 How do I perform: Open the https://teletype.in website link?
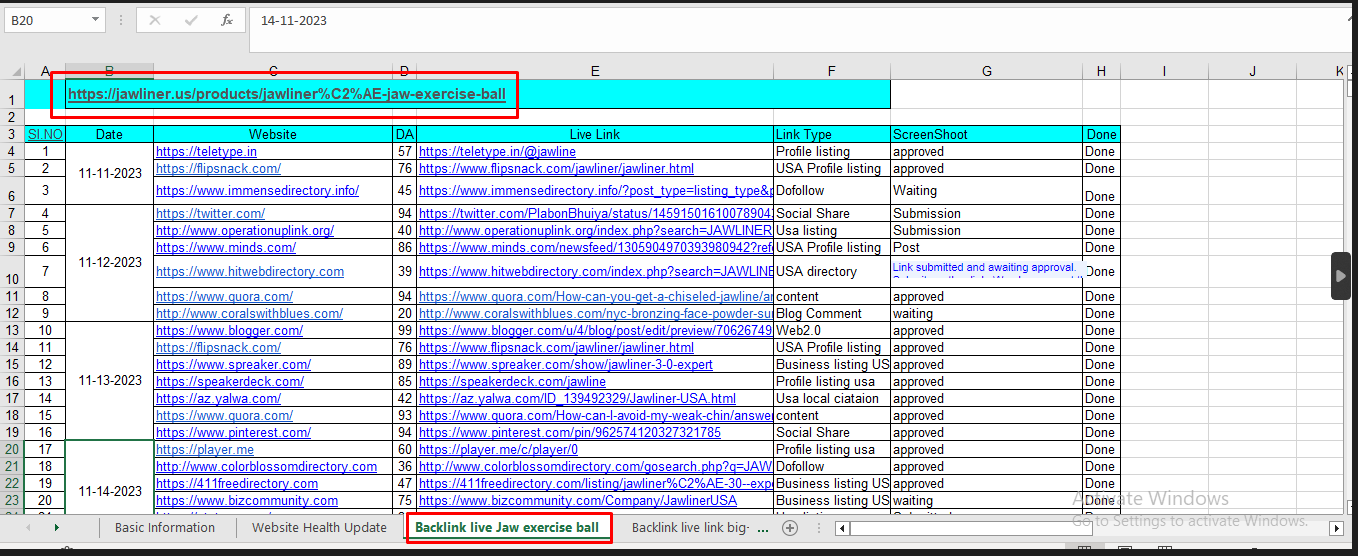[x=207, y=152]
